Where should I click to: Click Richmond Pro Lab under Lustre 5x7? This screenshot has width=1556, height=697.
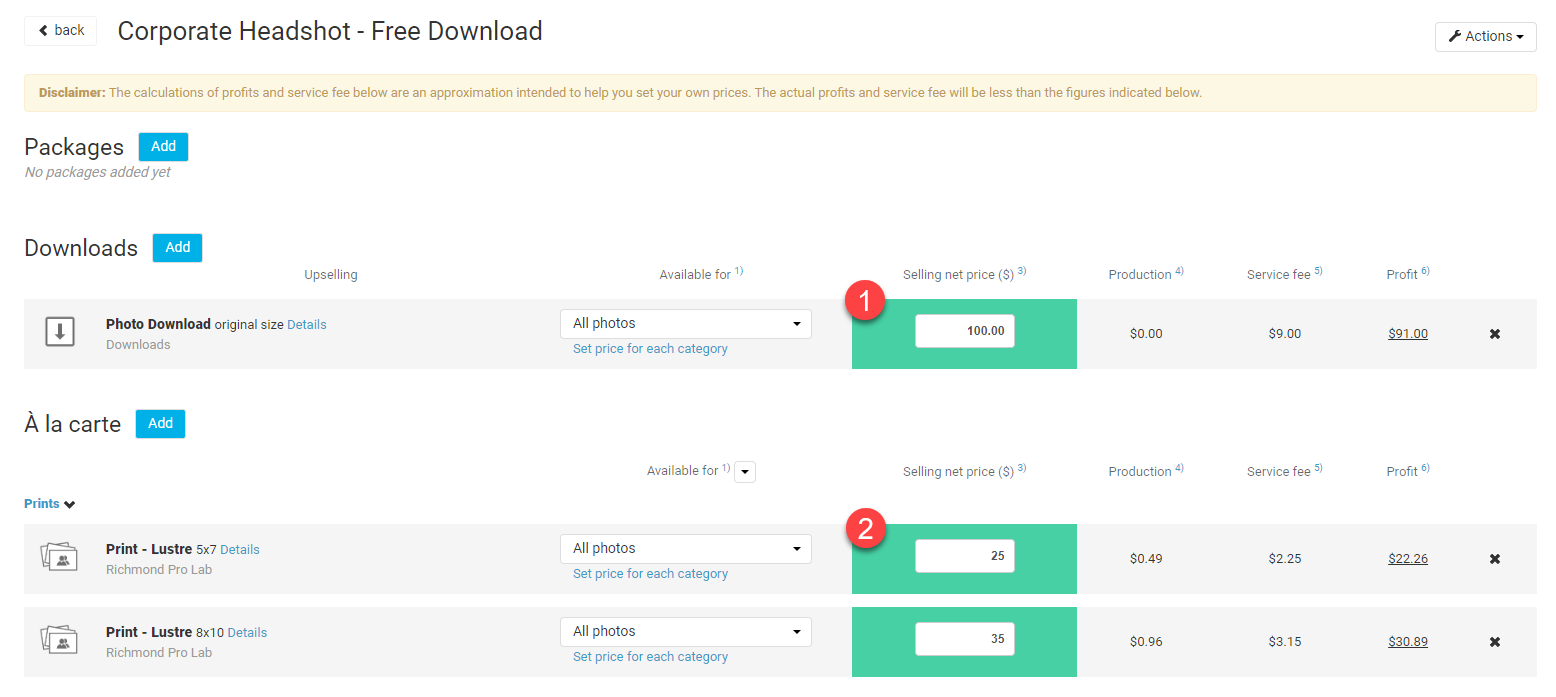pos(159,570)
